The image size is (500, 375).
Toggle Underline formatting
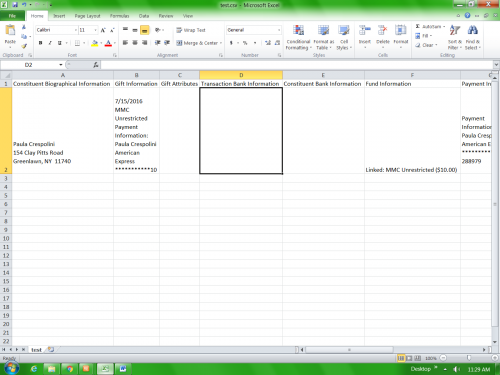tap(59, 43)
